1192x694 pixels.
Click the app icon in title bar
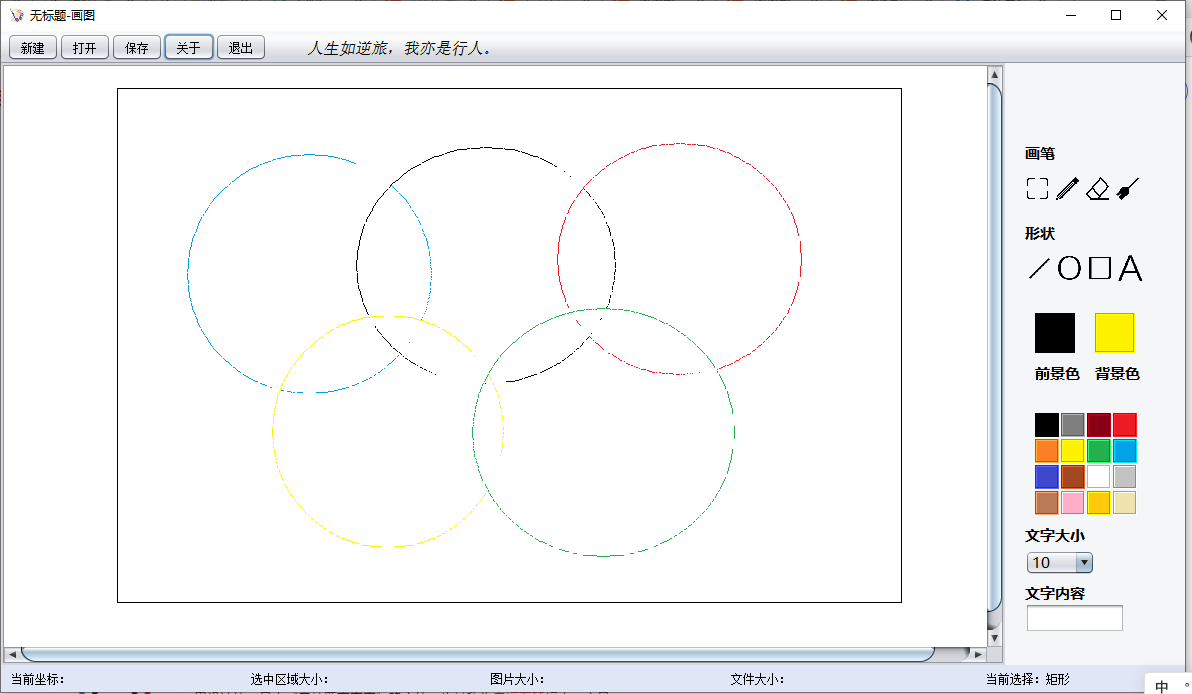point(17,15)
